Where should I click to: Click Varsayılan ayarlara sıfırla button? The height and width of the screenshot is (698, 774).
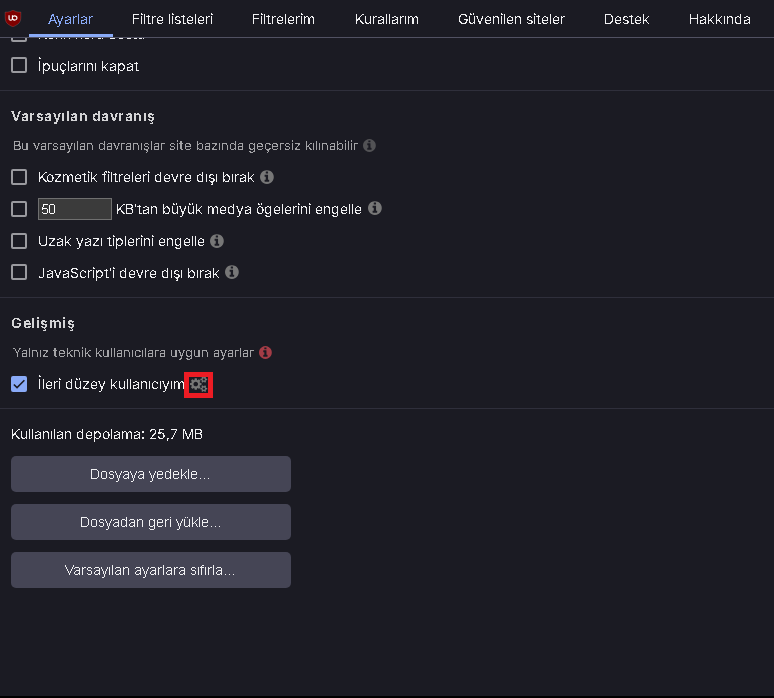coord(151,570)
